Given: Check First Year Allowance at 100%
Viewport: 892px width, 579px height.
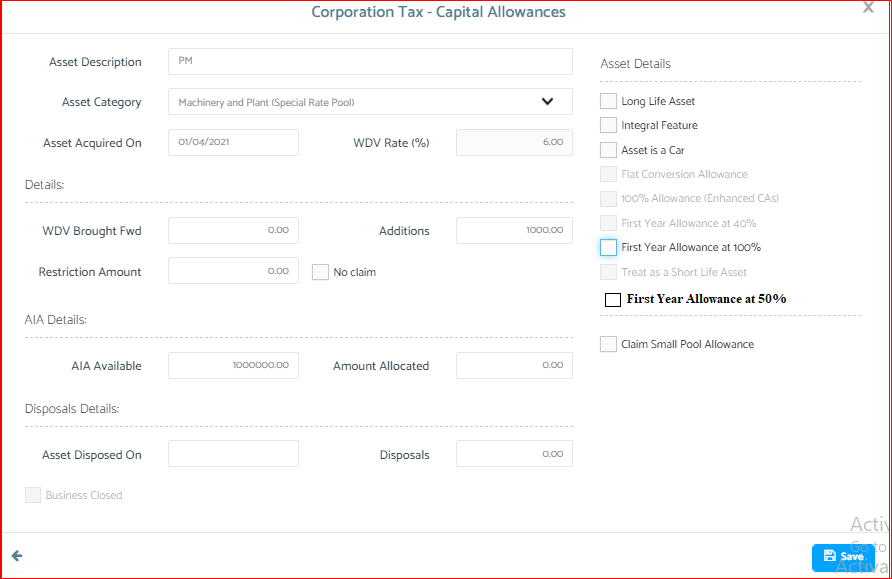Looking at the screenshot, I should pyautogui.click(x=608, y=247).
